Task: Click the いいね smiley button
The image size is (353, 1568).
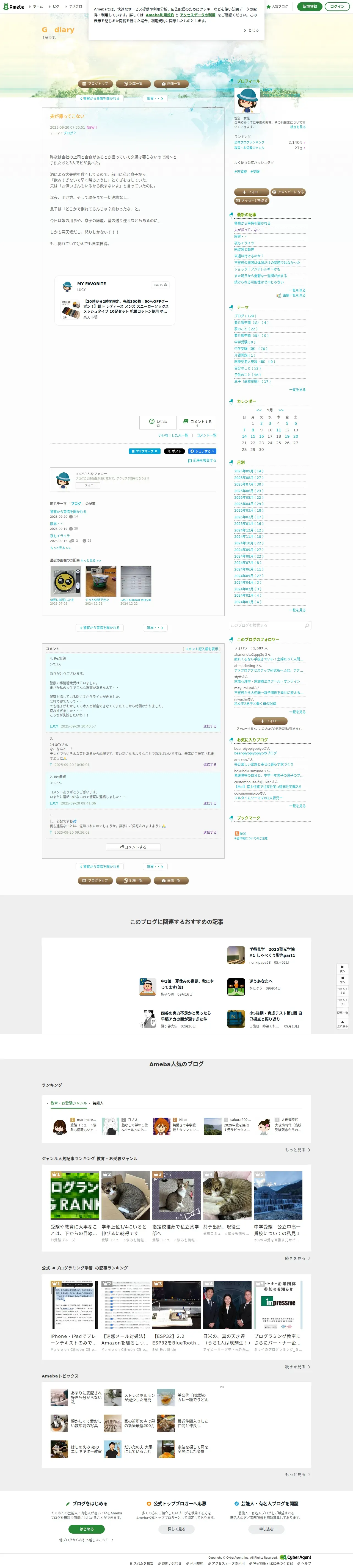Action: click(x=158, y=422)
